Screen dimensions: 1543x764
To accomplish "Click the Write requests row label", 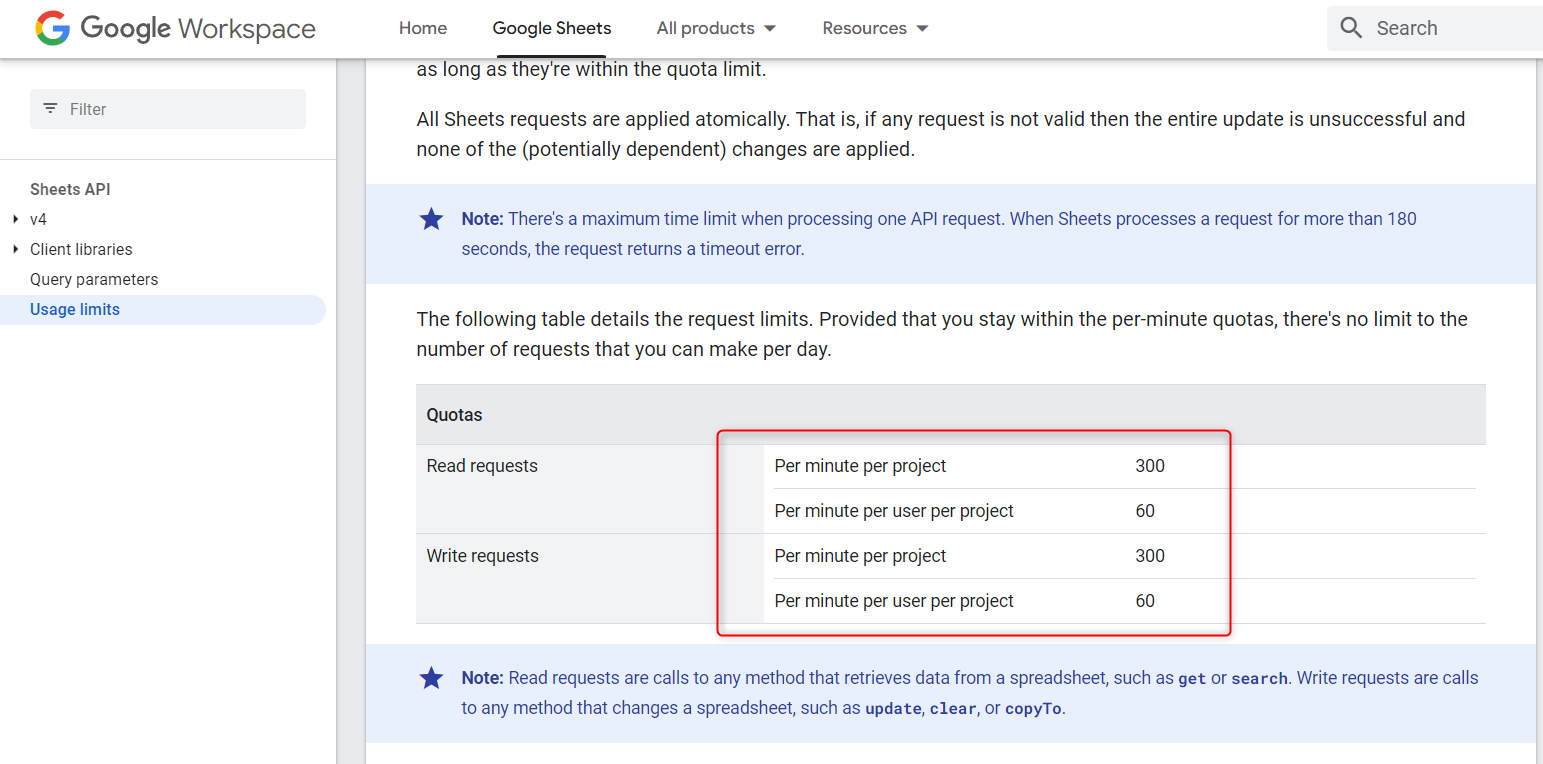I will coord(482,556).
